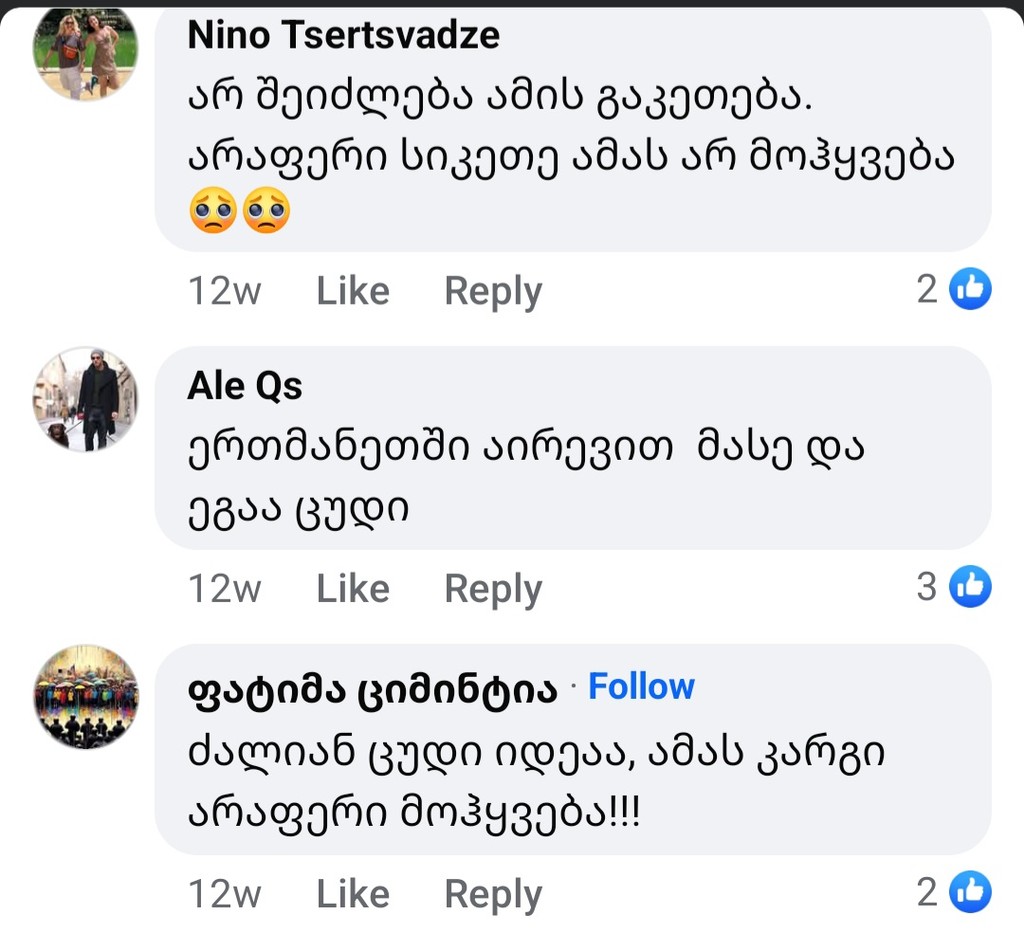
Task: Like Nino Tsertsvadze's comment
Action: click(352, 291)
